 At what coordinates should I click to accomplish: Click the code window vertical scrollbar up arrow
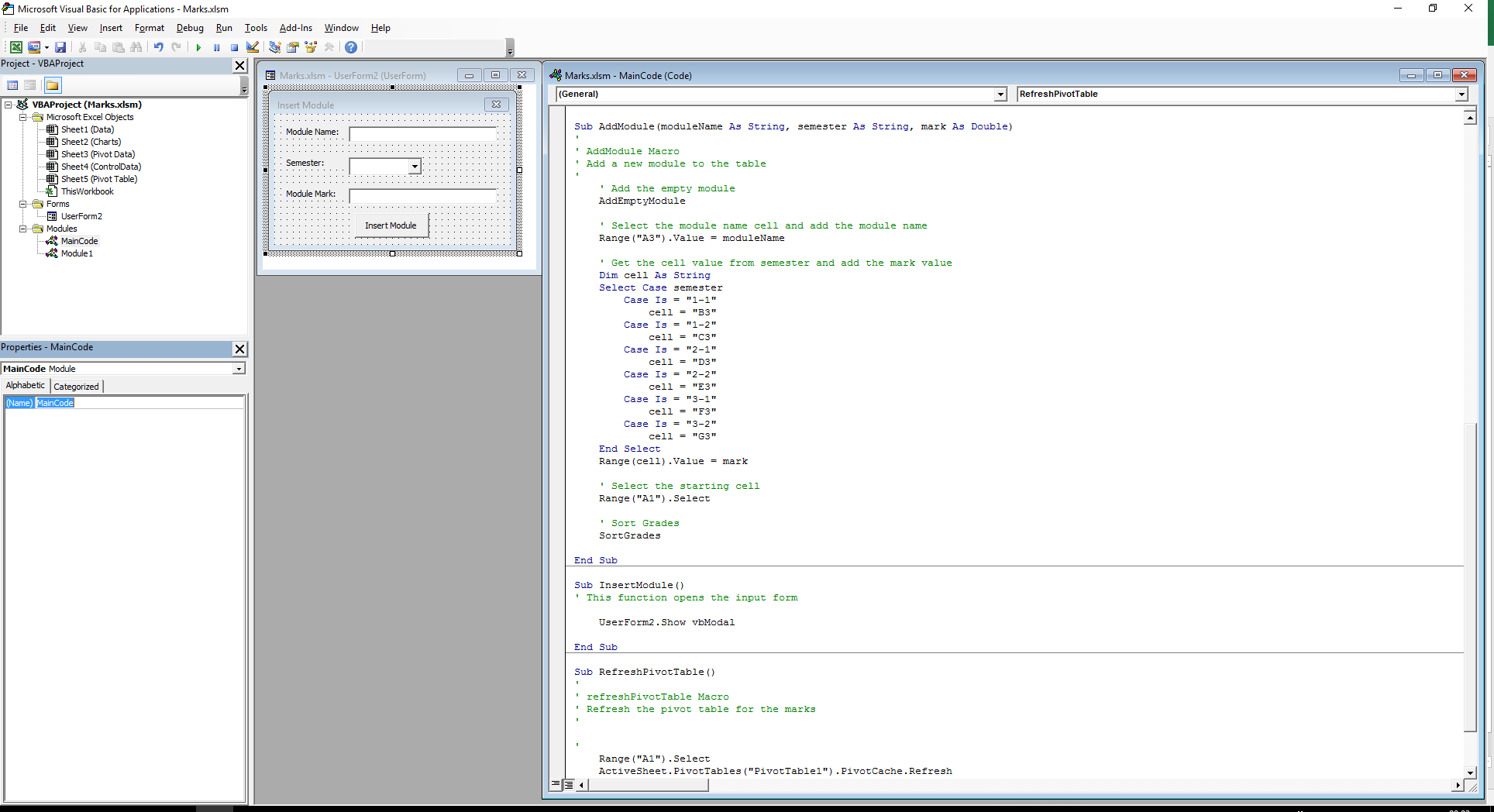click(x=1470, y=118)
